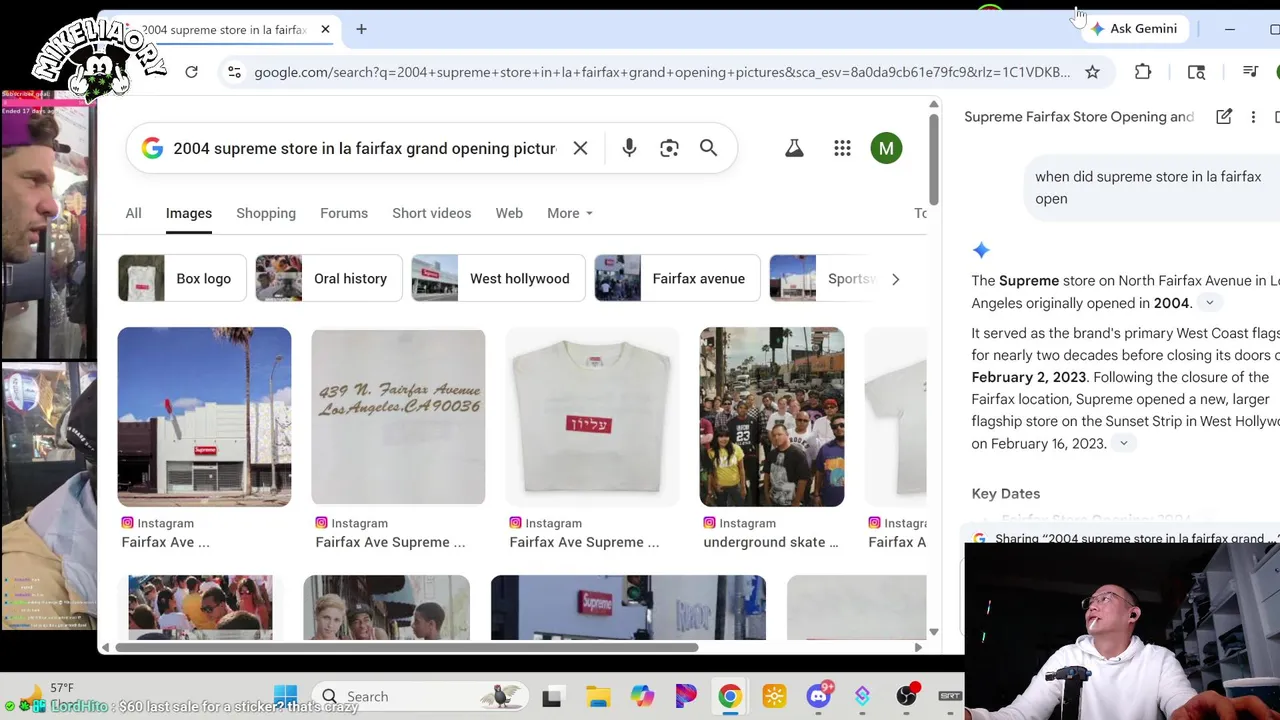This screenshot has height=720, width=1280.
Task: Switch to the Shopping tab
Action: 266,213
